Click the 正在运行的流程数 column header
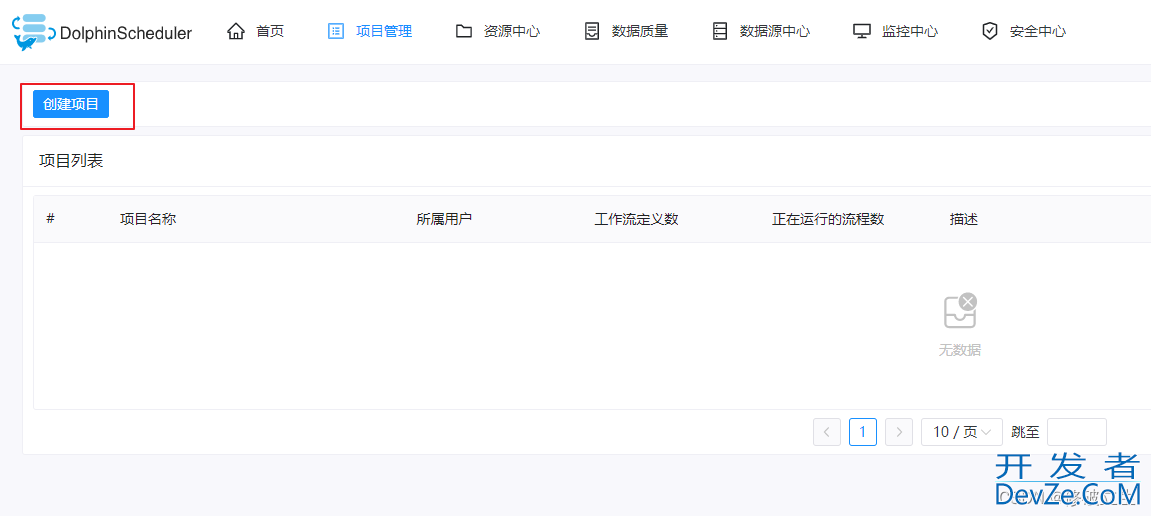 [828, 219]
